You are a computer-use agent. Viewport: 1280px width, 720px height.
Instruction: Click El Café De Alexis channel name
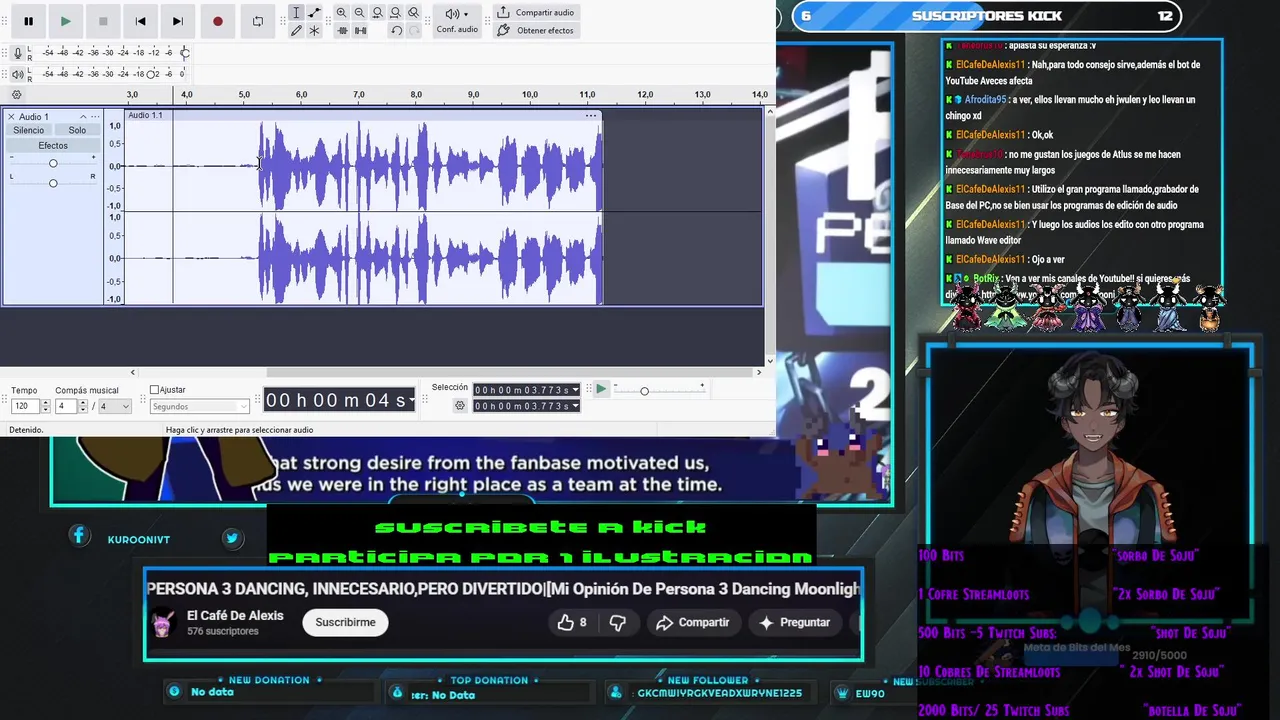tap(235, 616)
